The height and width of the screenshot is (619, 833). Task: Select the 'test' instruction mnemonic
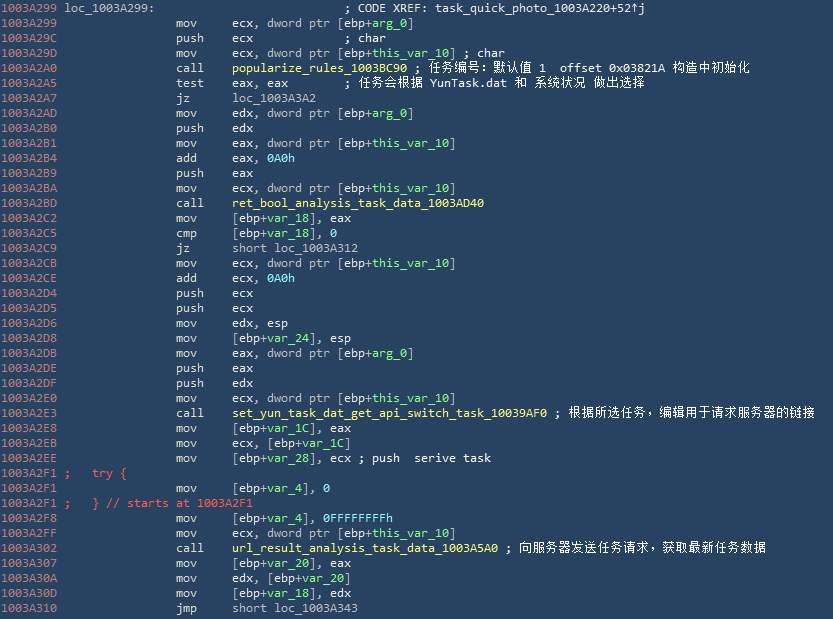[190, 83]
